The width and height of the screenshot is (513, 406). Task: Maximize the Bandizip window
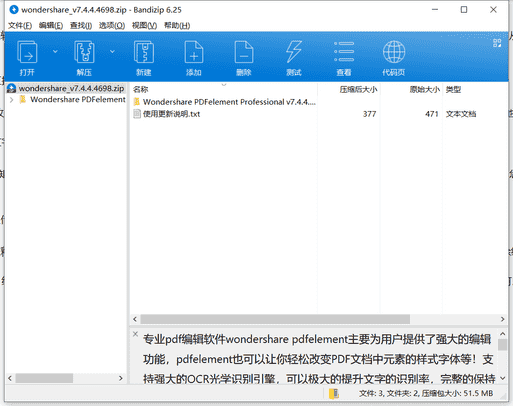click(464, 10)
